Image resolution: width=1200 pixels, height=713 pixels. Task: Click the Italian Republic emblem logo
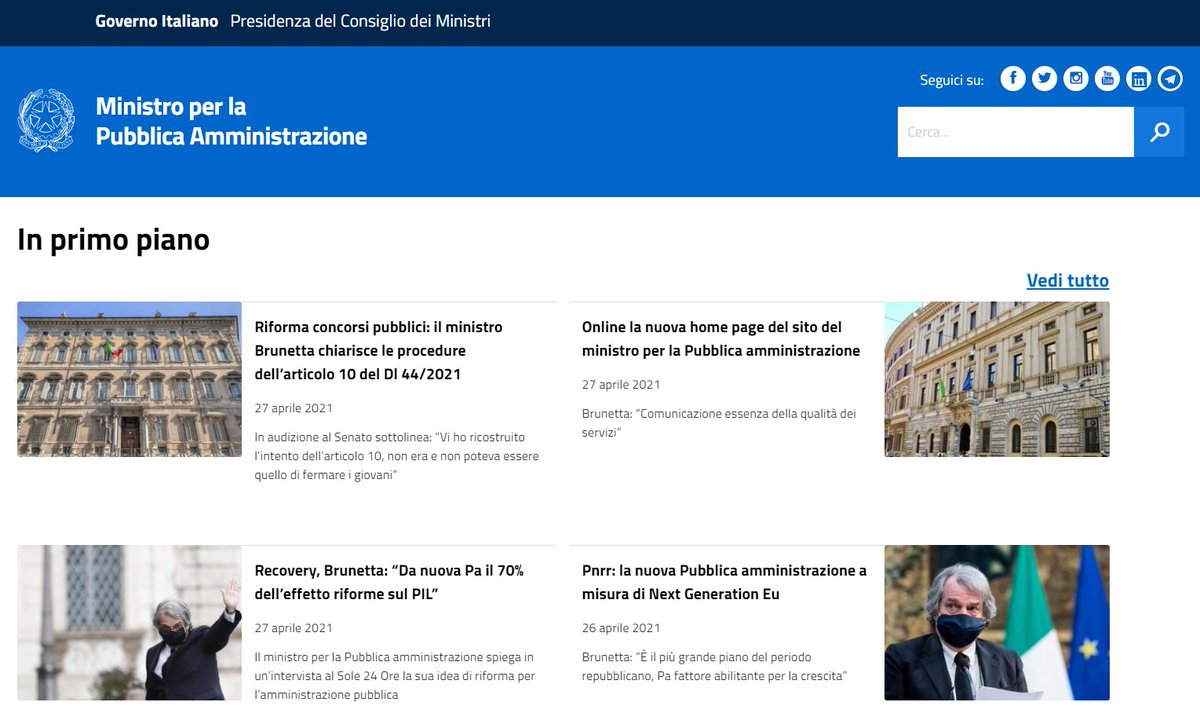[x=46, y=120]
